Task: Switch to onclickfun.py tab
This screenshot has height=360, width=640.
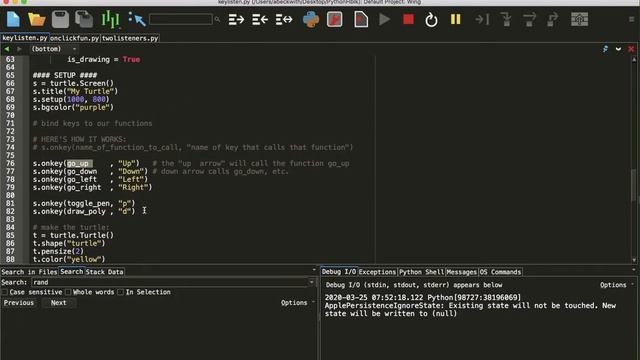Action: pyautogui.click(x=75, y=38)
